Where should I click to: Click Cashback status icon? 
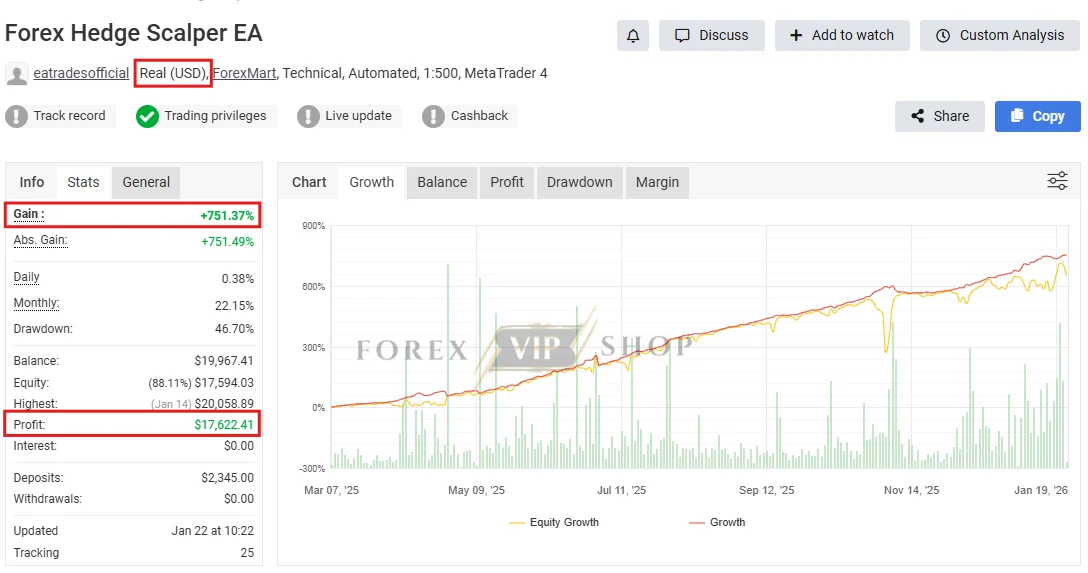[x=433, y=116]
